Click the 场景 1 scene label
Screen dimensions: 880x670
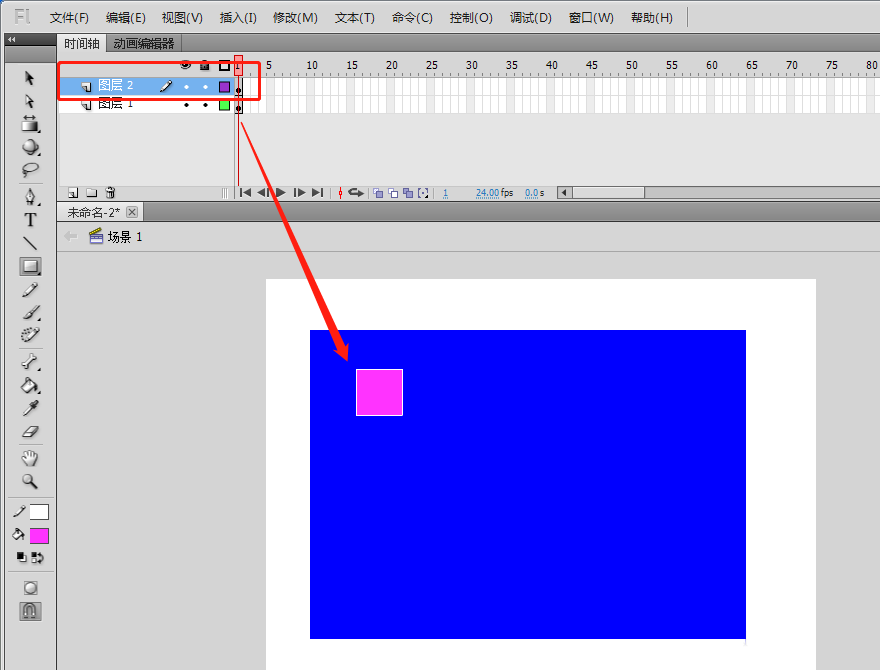pyautogui.click(x=125, y=237)
